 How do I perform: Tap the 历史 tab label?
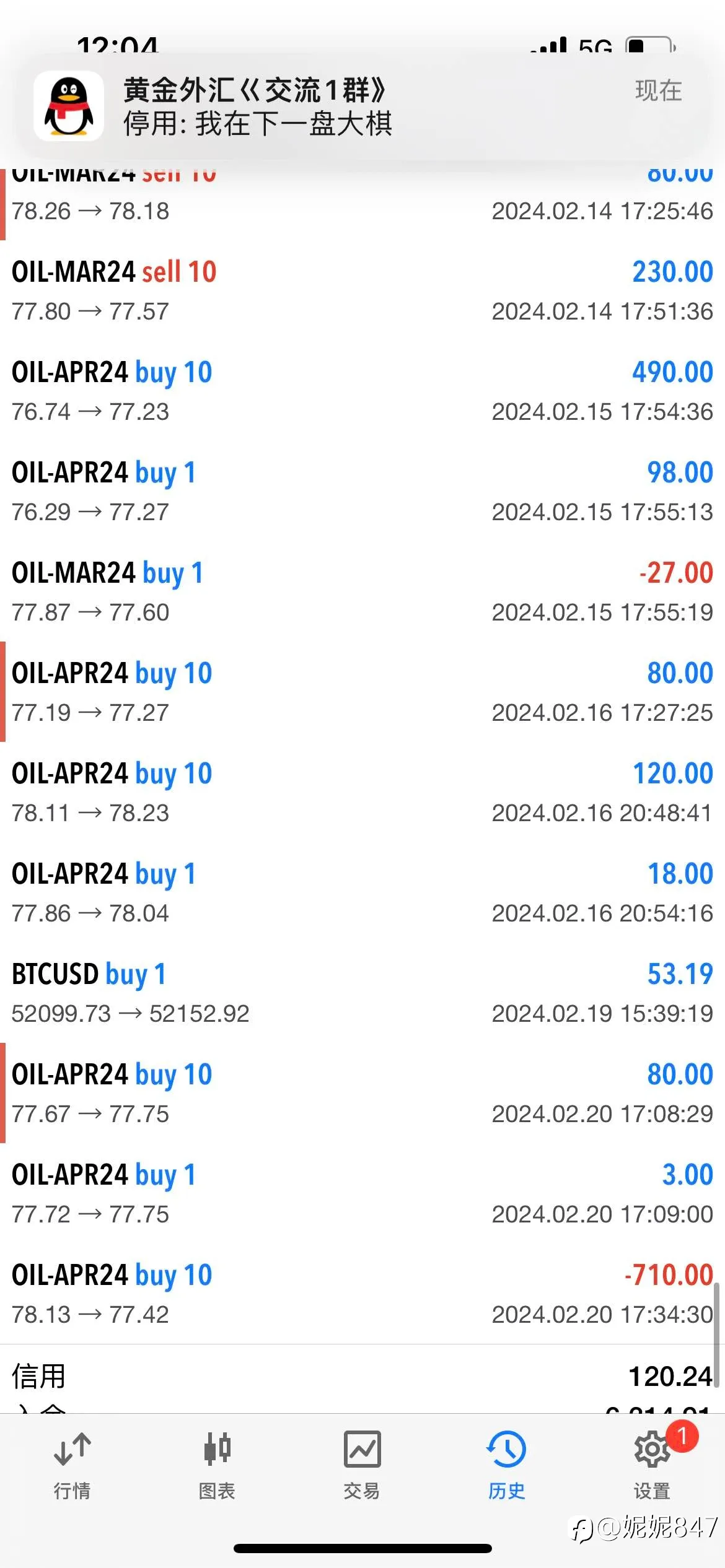(506, 1491)
